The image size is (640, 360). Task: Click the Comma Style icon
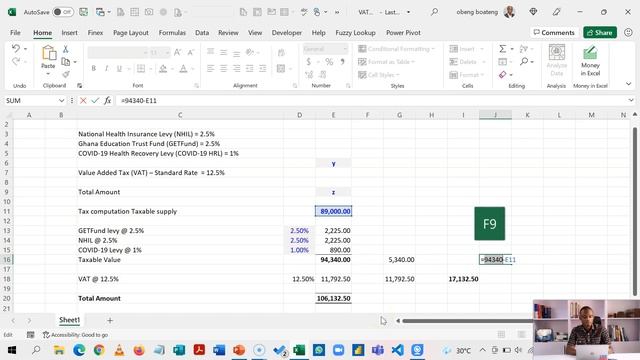[x=342, y=62]
